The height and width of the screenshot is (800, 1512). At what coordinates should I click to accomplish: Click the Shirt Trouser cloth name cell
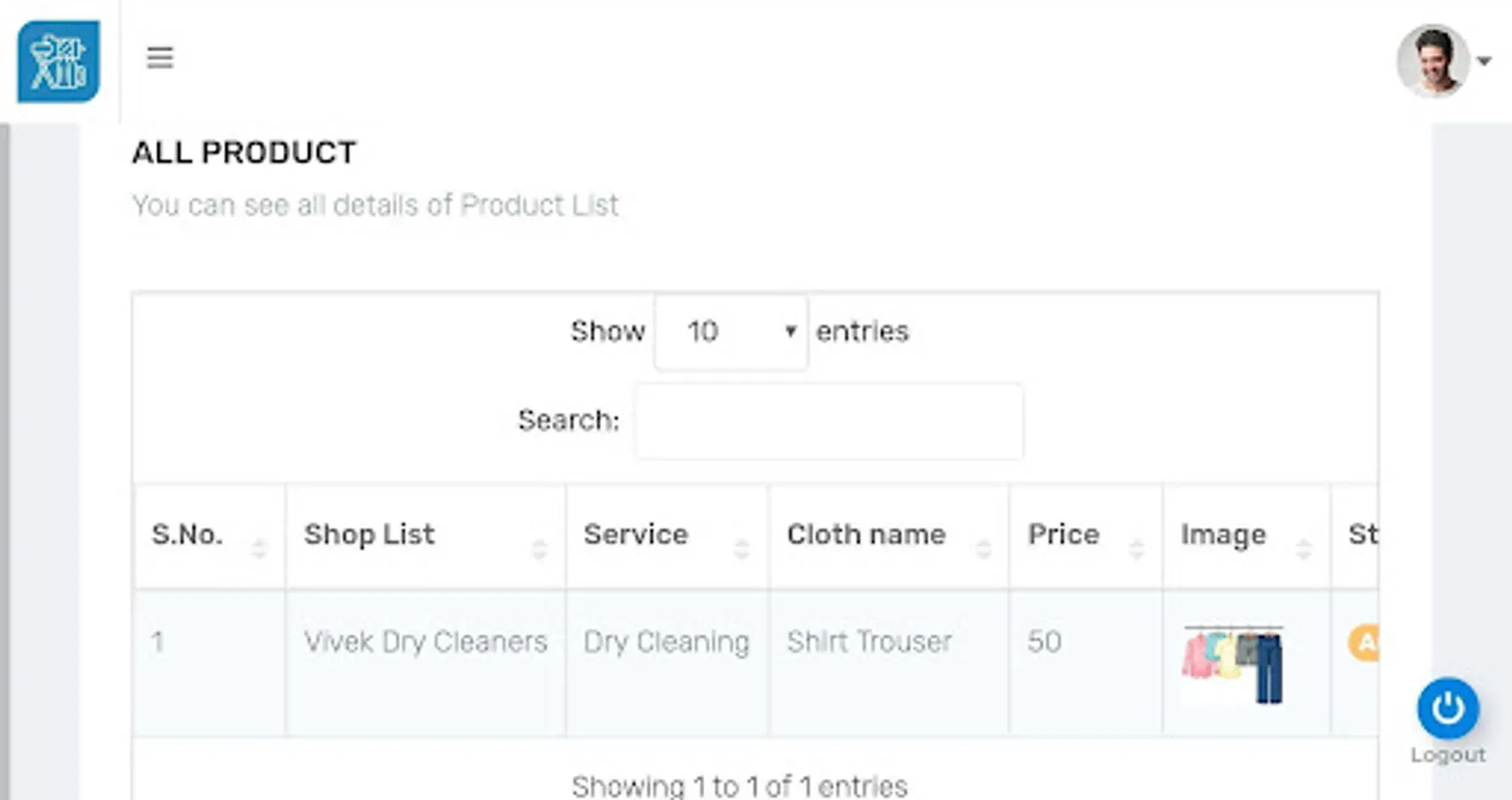pyautogui.click(x=869, y=642)
